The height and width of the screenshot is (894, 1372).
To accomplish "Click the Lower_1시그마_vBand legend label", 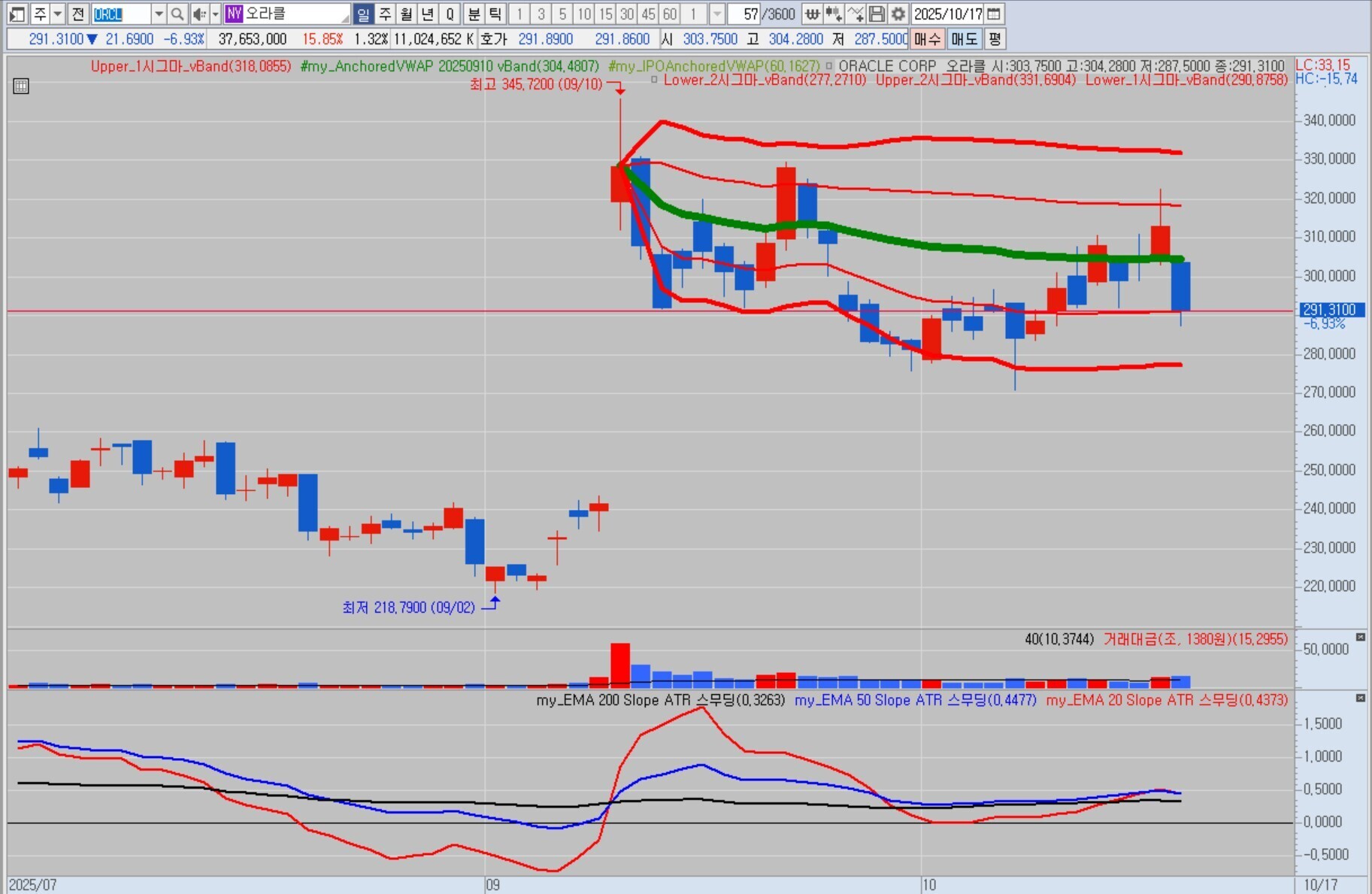I will coord(1186,80).
